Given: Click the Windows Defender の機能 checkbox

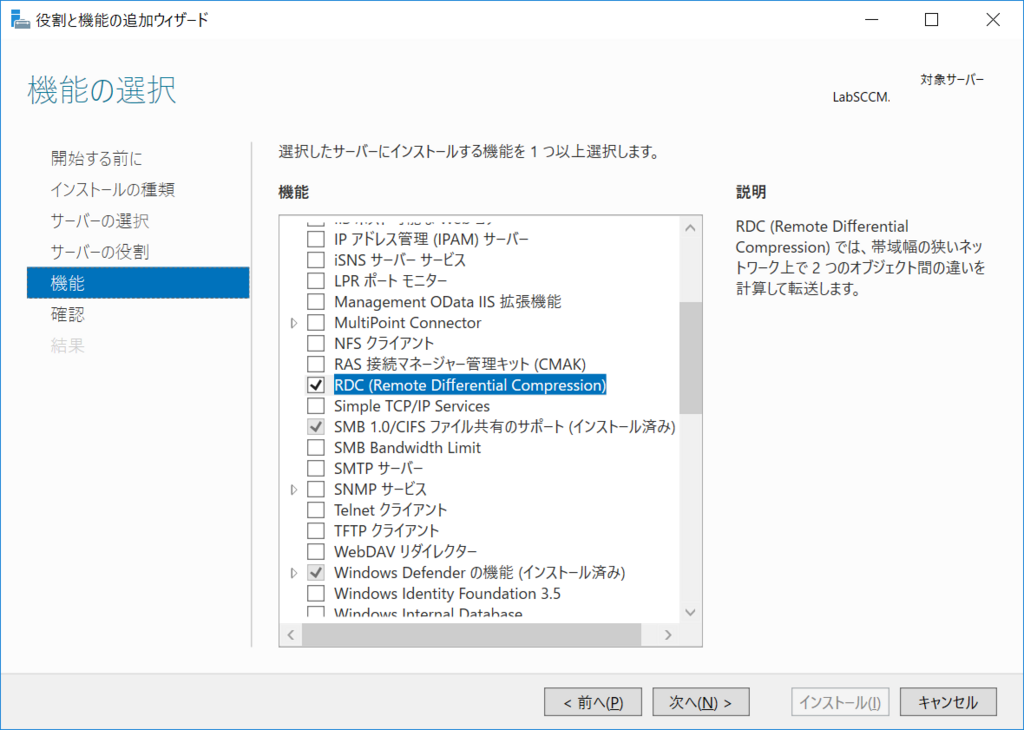Looking at the screenshot, I should 316,573.
